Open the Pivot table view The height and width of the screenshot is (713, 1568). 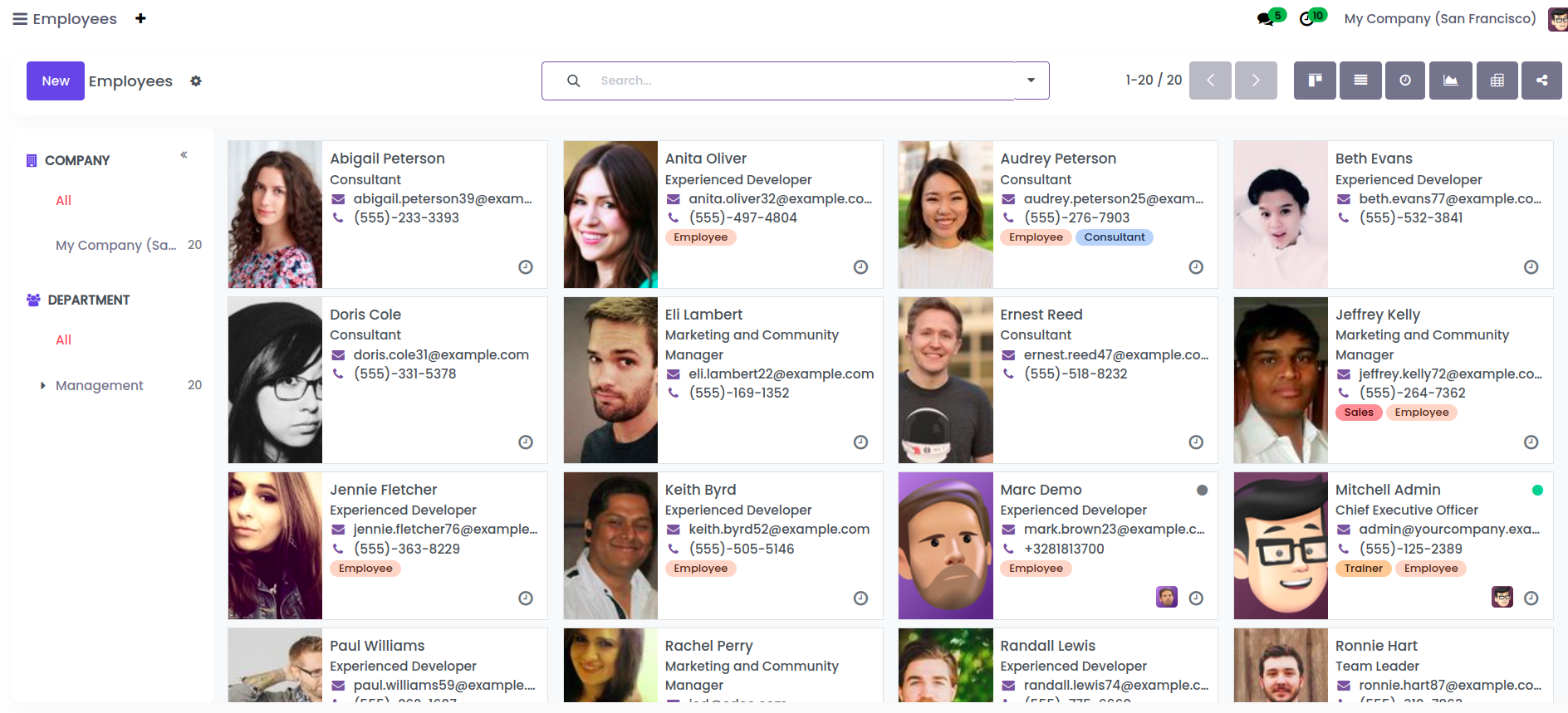click(1497, 81)
